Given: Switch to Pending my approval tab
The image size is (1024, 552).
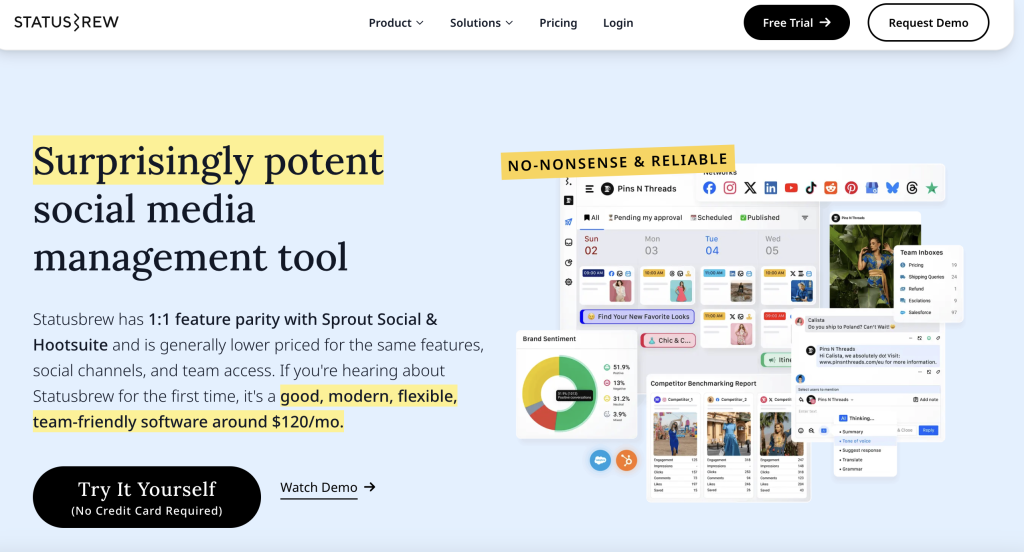Looking at the screenshot, I should point(645,218).
